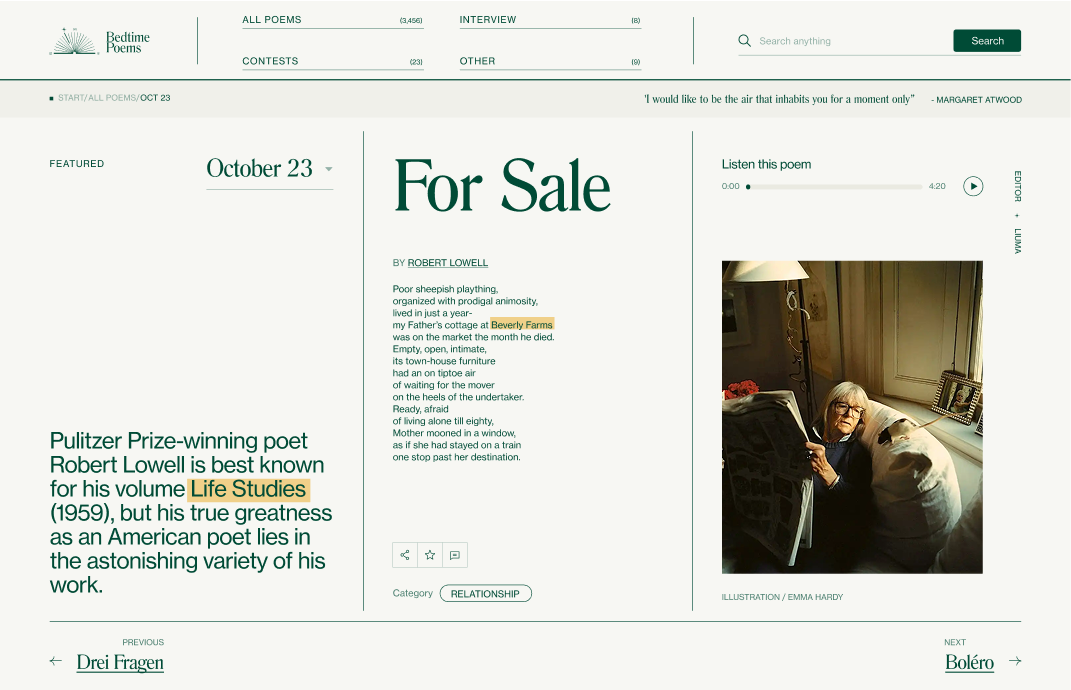Click the Search button

click(x=987, y=41)
